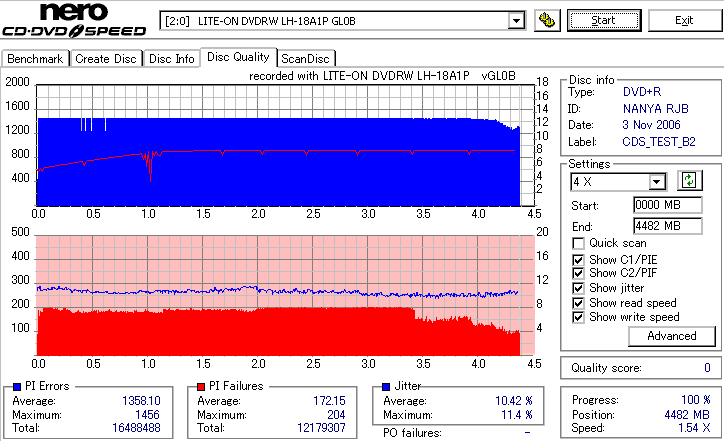Image resolution: width=724 pixels, height=441 pixels.
Task: Disable the Show jitter option
Action: coord(578,289)
